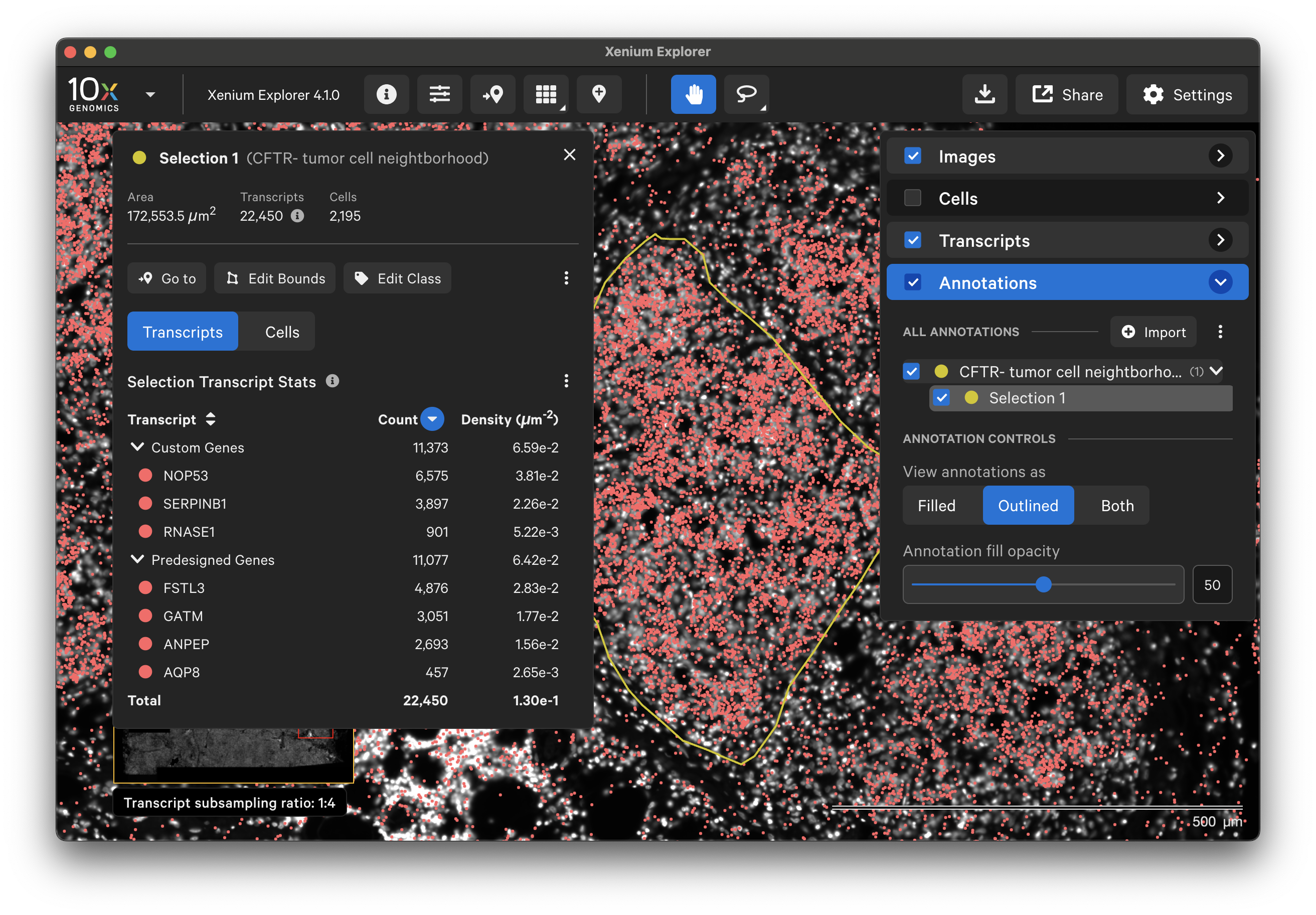Open the info icon in the toolbar
Viewport: 1316px width, 915px height.
(x=386, y=95)
